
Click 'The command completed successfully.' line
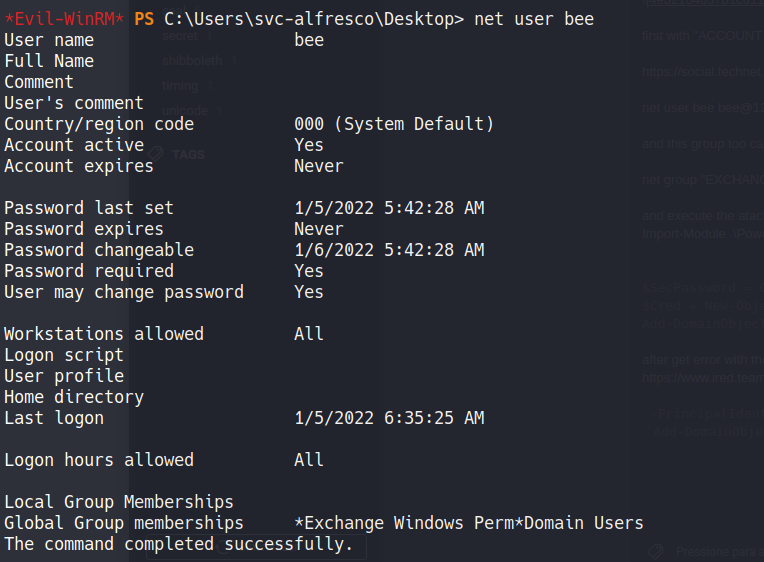[x=178, y=544]
